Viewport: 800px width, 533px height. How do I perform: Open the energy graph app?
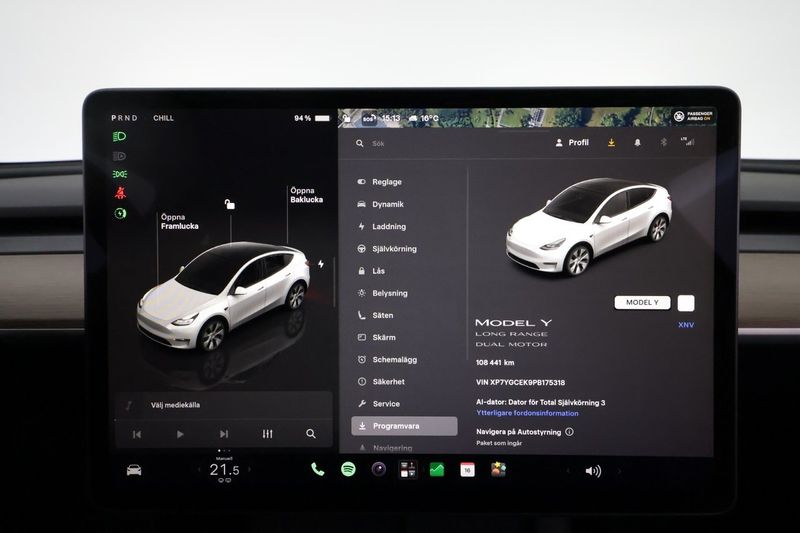437,469
